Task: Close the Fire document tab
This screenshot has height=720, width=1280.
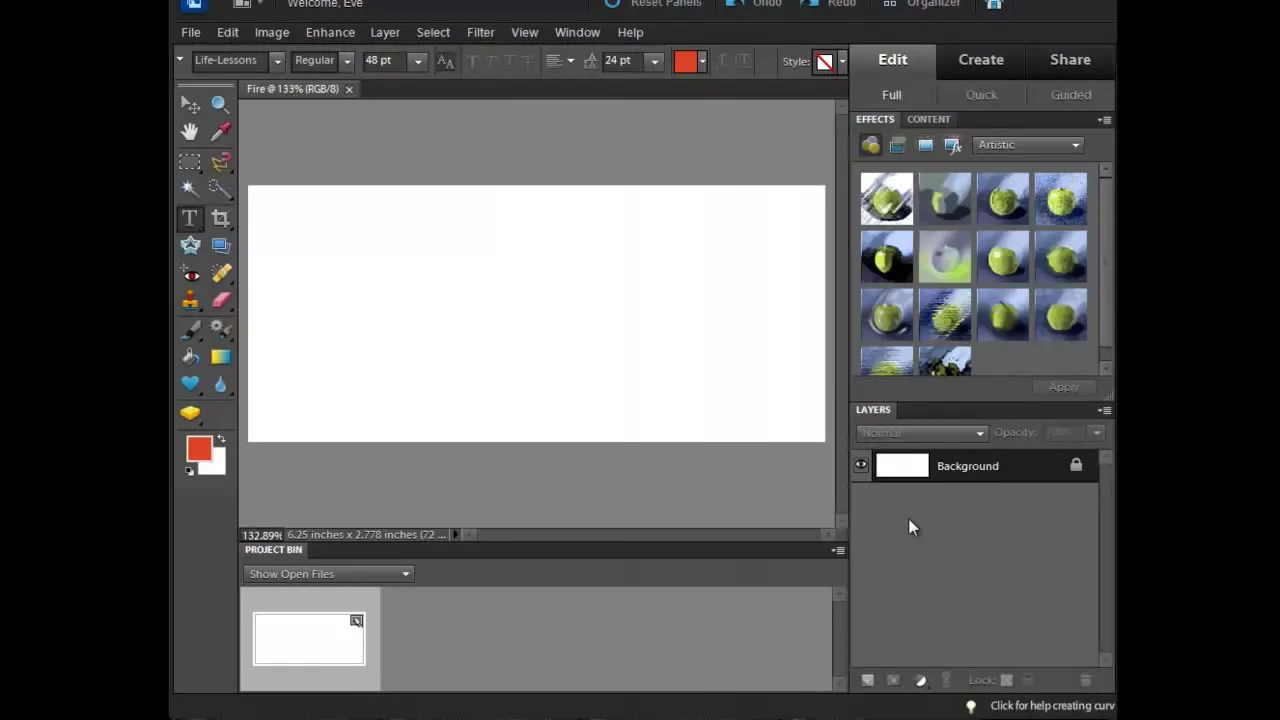Action: [x=349, y=90]
